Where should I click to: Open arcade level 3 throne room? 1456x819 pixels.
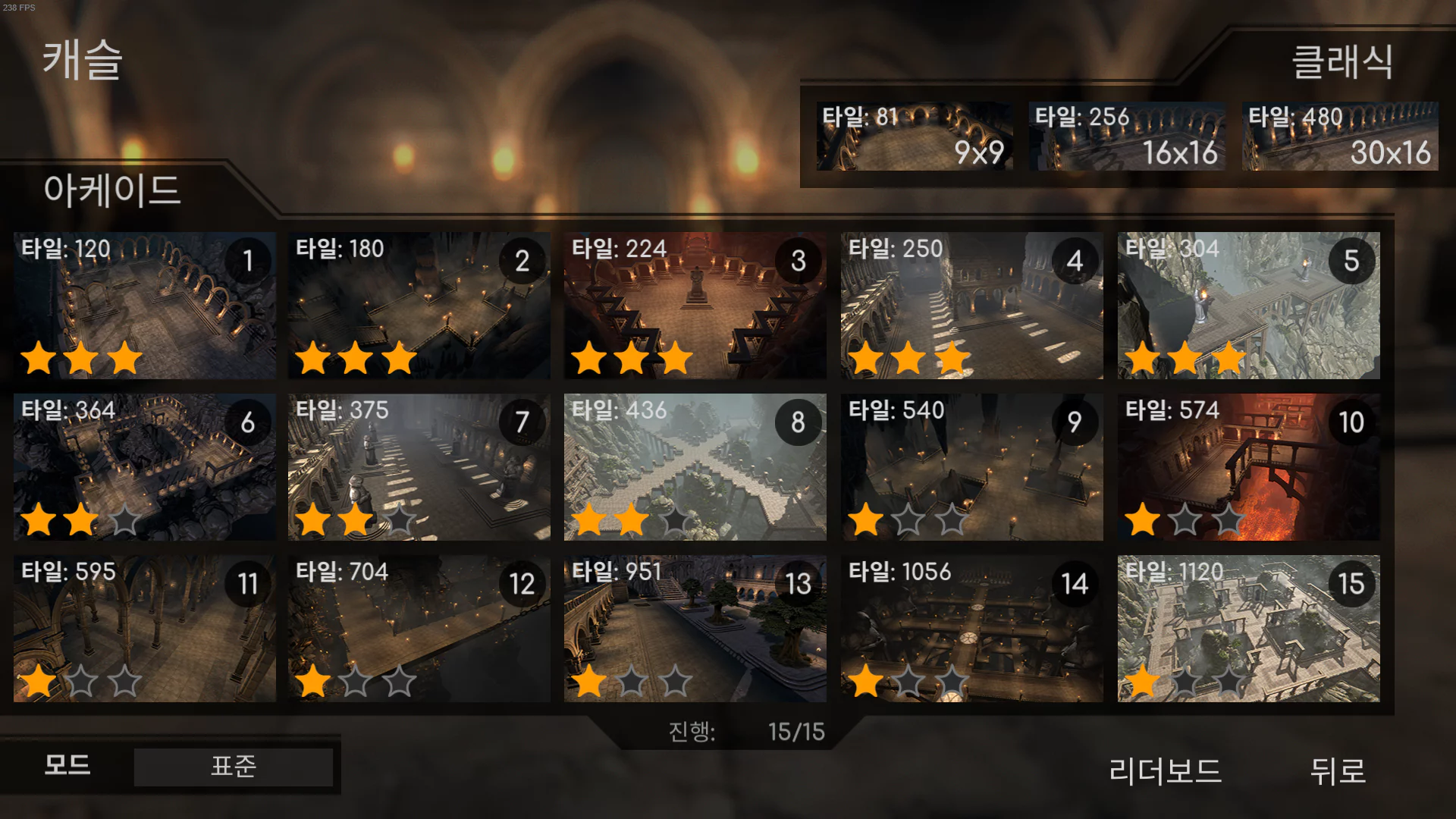point(695,306)
